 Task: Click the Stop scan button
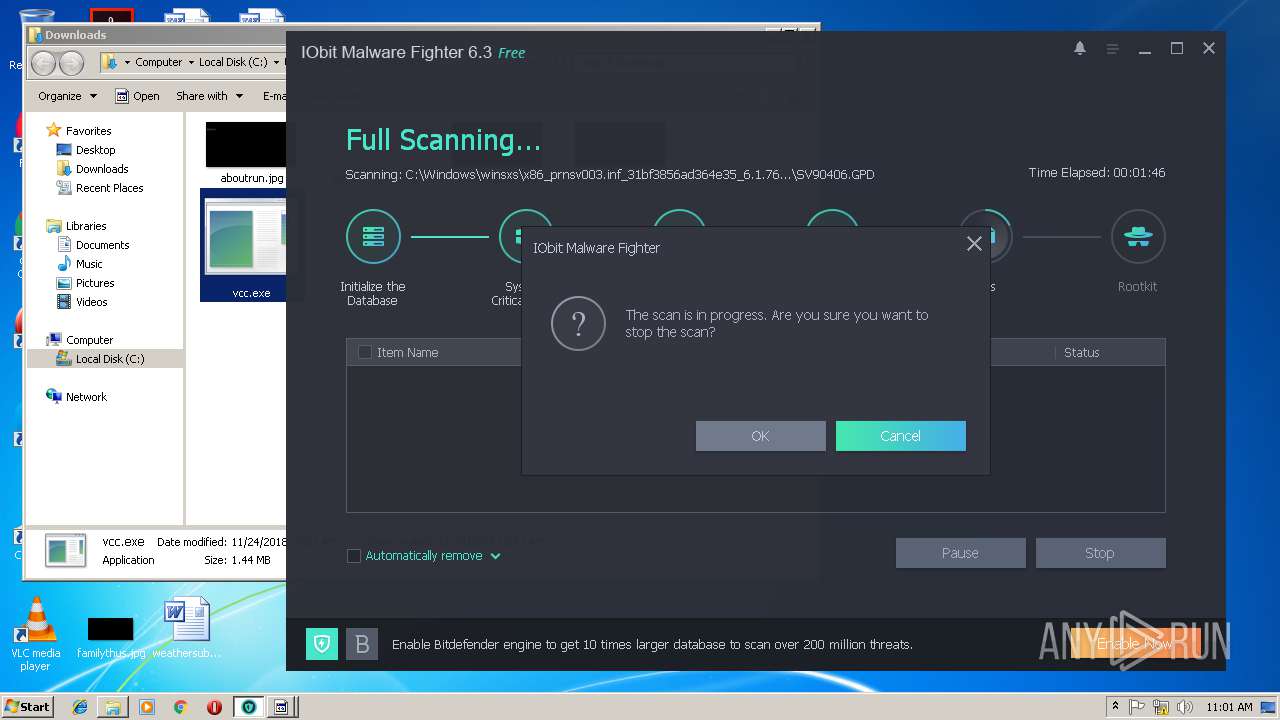pos(1100,553)
